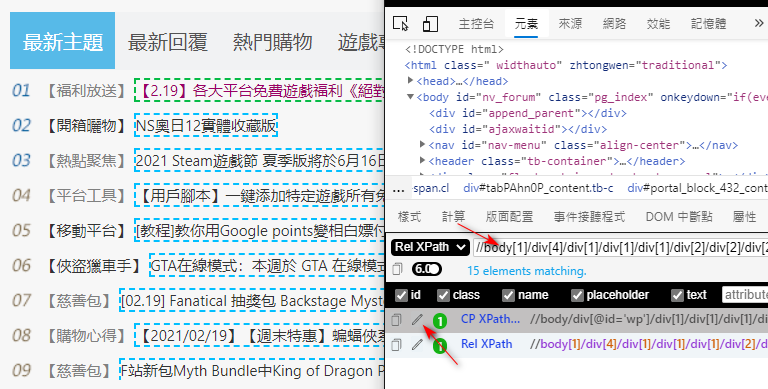Click the 15 elements matching text
This screenshot has width=768, height=389.
(527, 270)
